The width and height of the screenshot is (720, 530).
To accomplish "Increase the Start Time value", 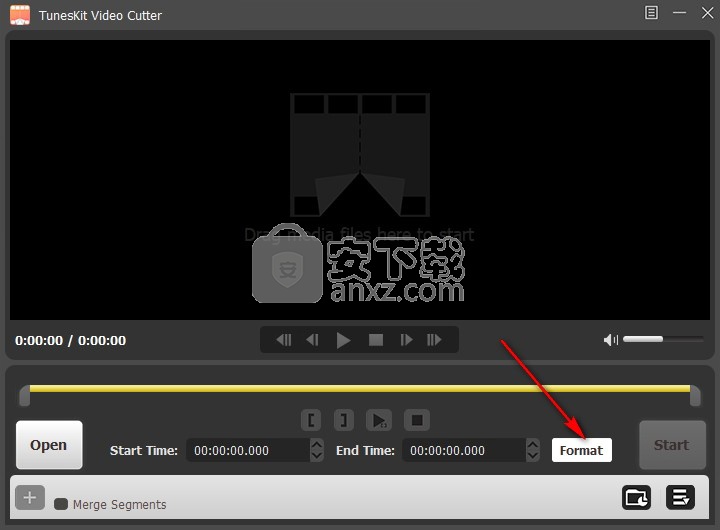I will [316, 445].
